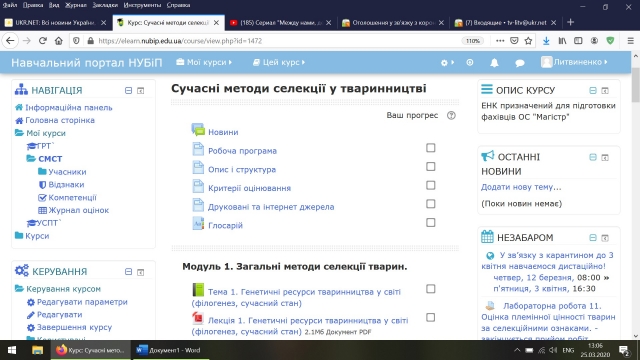This screenshot has width=640, height=360.
Task: Check the Критерії оцінювання completion box
Action: pos(431,185)
